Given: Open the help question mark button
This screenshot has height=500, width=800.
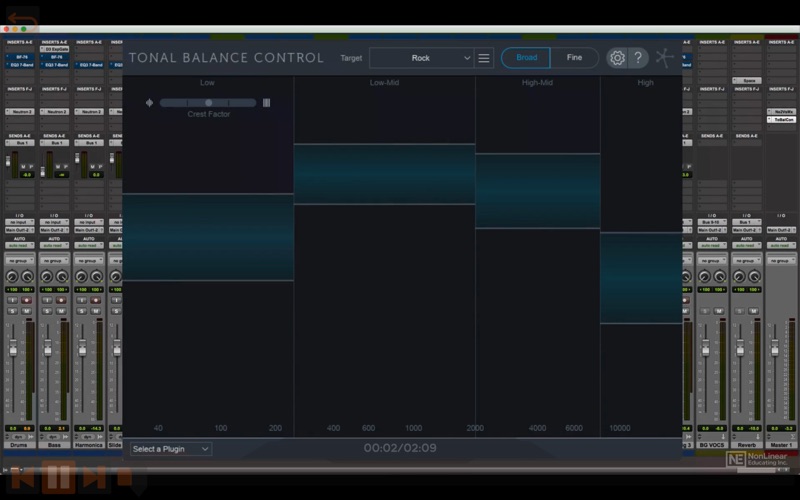Looking at the screenshot, I should pos(638,58).
